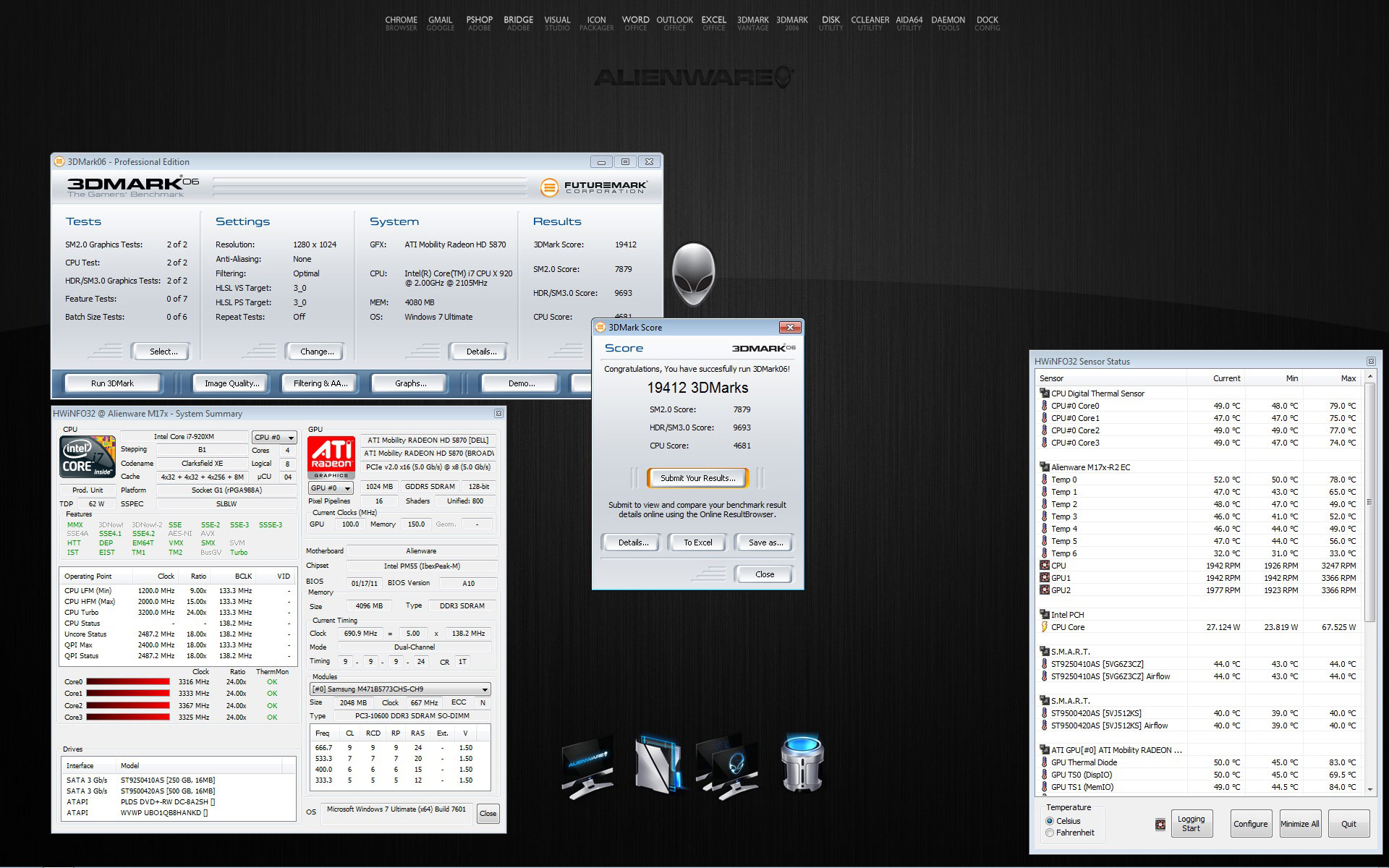Launch Excel Office shortcut

click(713, 24)
